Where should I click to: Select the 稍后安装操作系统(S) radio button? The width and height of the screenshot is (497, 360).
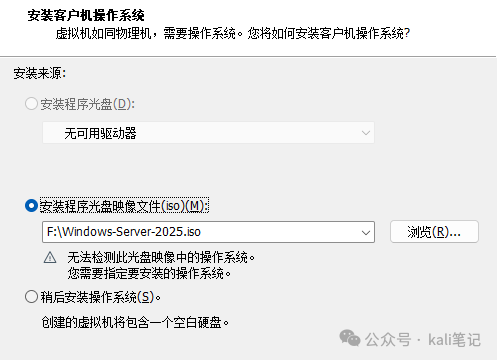[31, 296]
